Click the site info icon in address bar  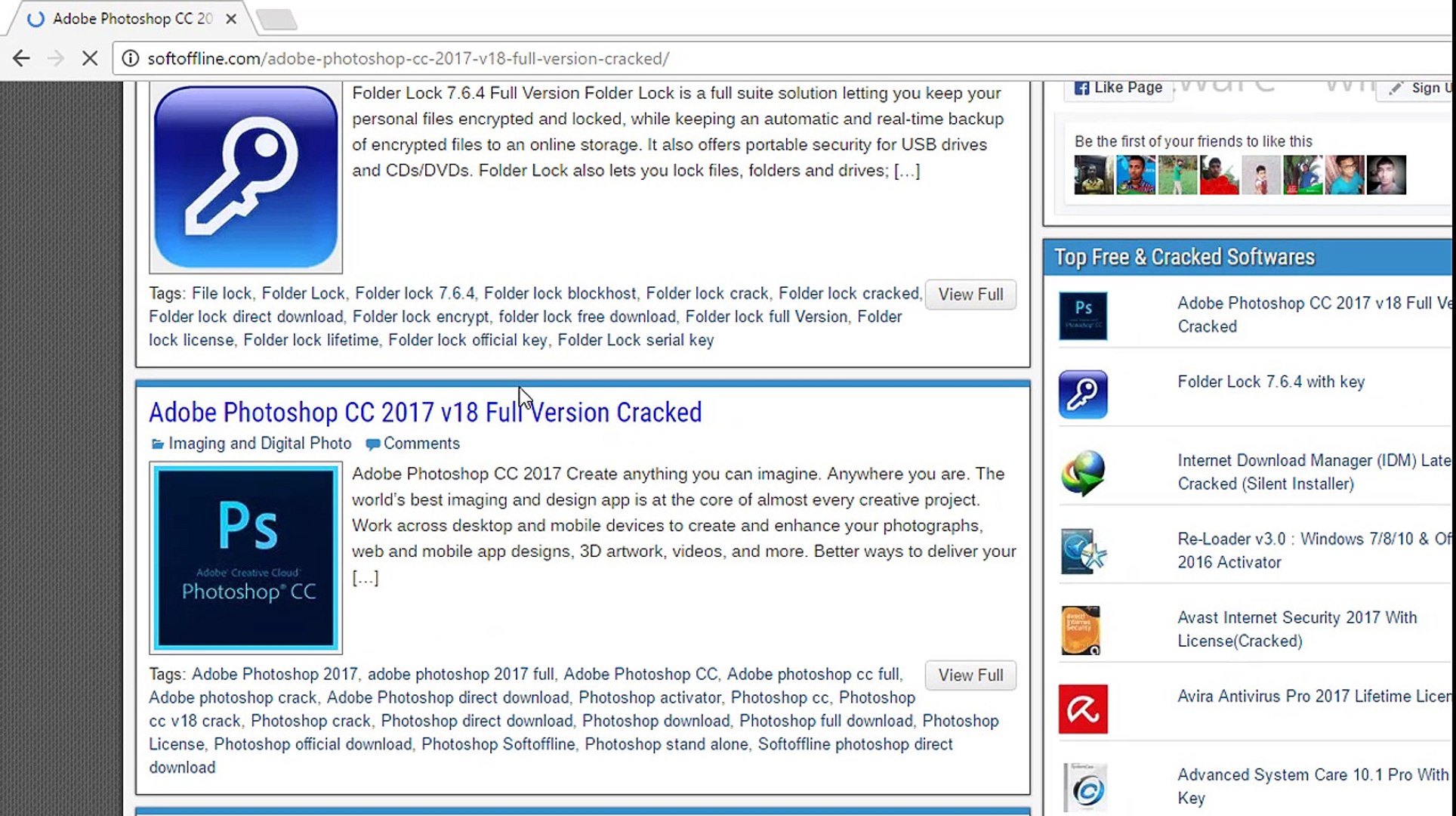click(131, 58)
